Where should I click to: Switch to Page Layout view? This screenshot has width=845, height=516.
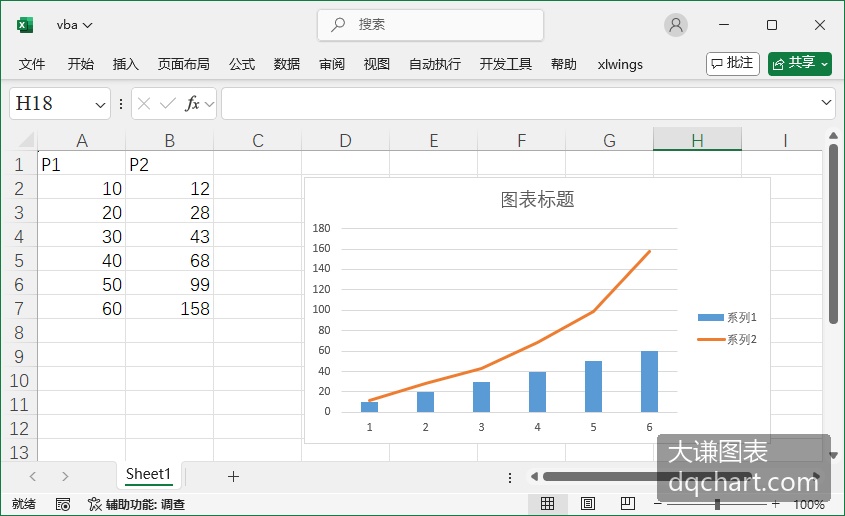click(587, 504)
